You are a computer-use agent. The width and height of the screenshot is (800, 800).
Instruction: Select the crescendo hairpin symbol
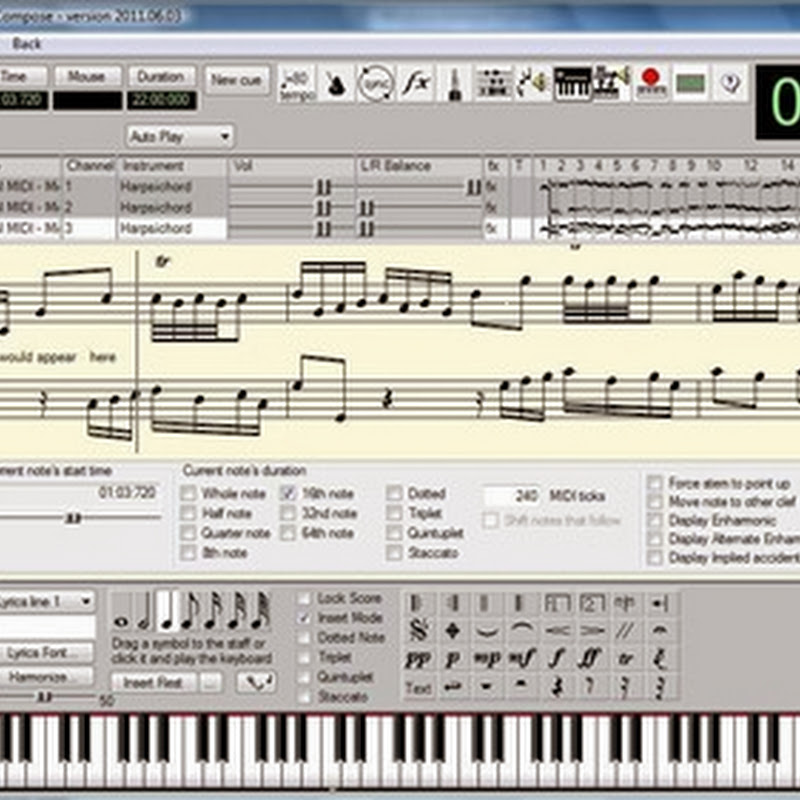[557, 631]
